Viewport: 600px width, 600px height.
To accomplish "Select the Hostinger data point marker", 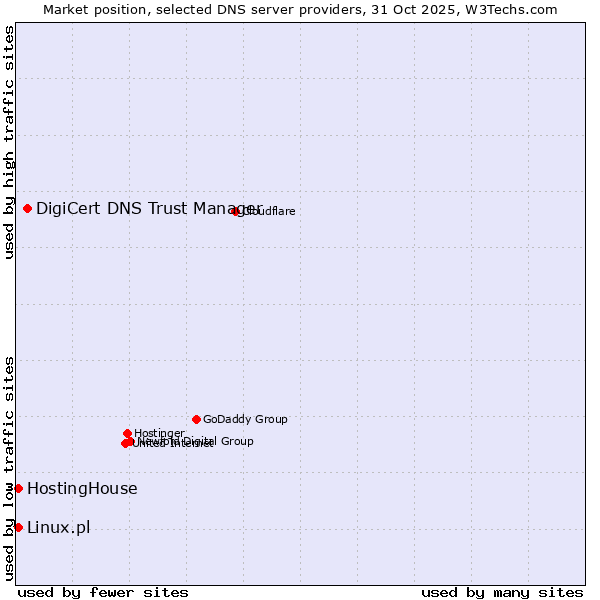I will coord(127,433).
